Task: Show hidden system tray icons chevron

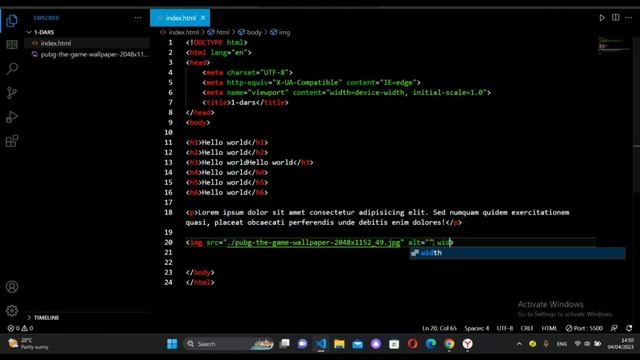Action: (519, 344)
